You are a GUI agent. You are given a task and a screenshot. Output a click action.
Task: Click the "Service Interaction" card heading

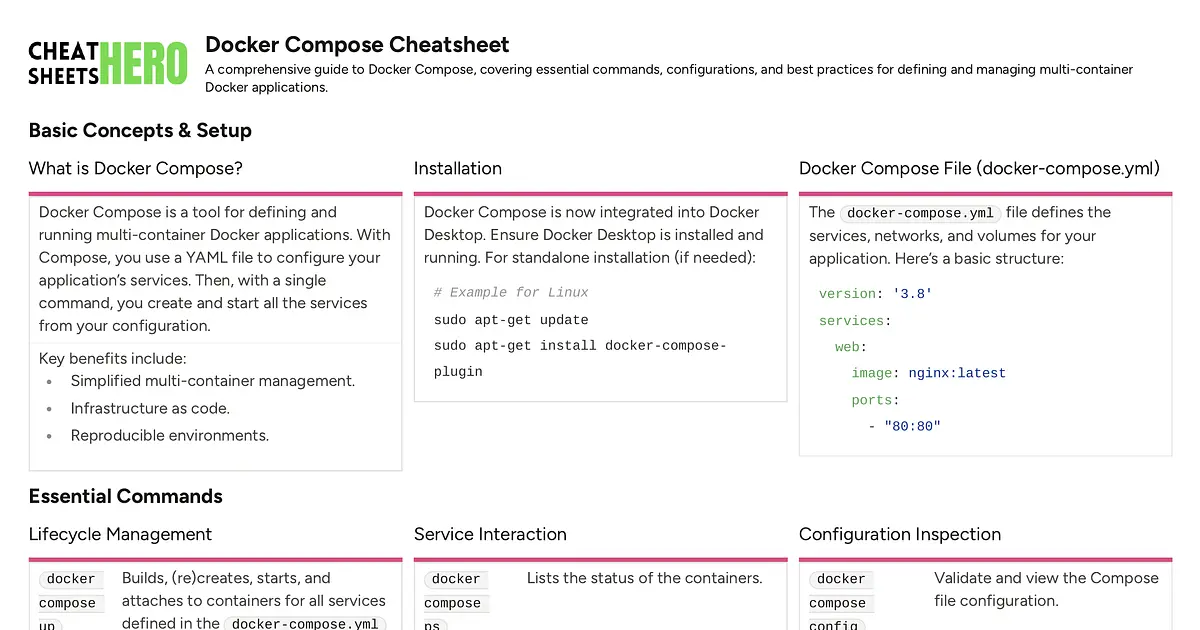(490, 534)
